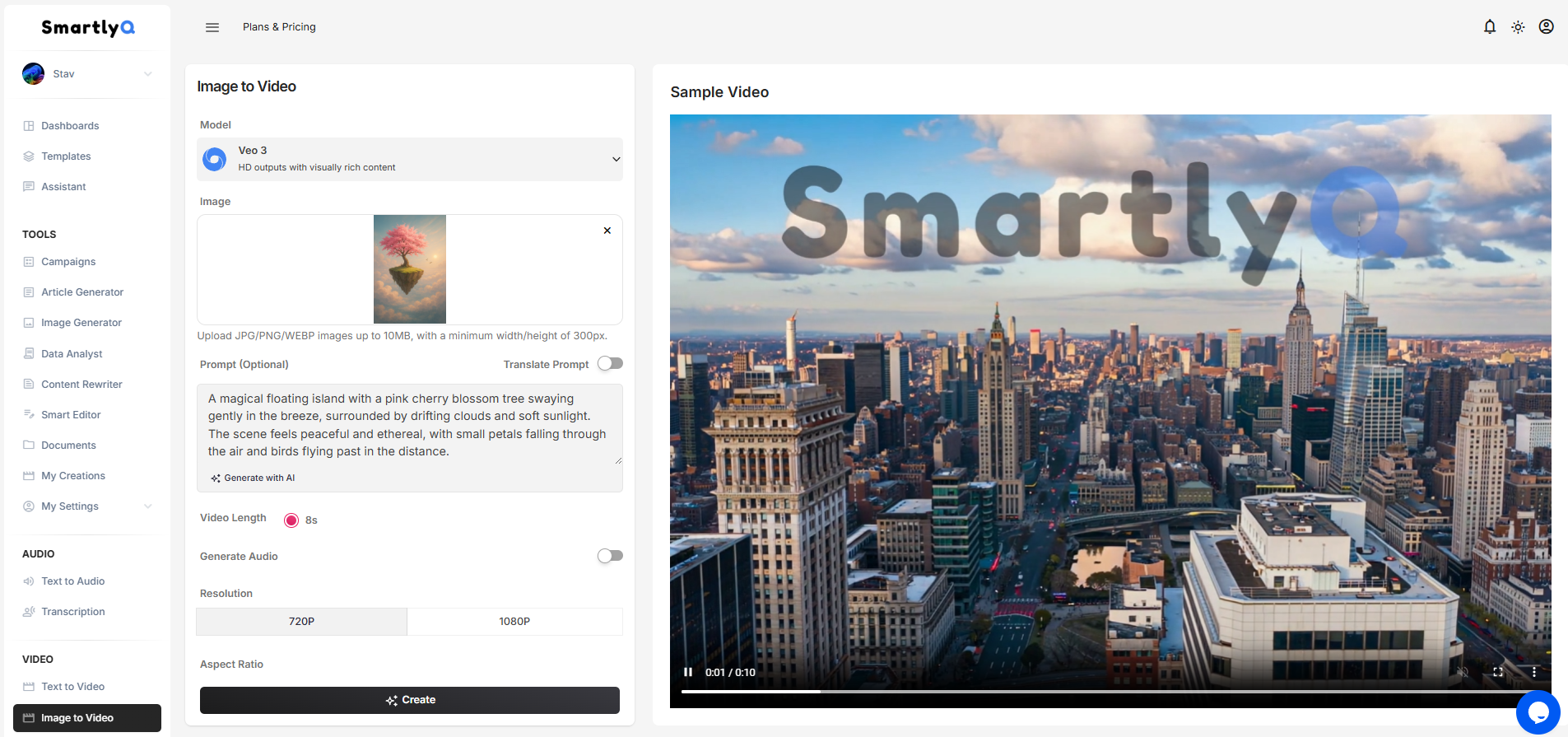Click the Transcription icon

point(29,612)
